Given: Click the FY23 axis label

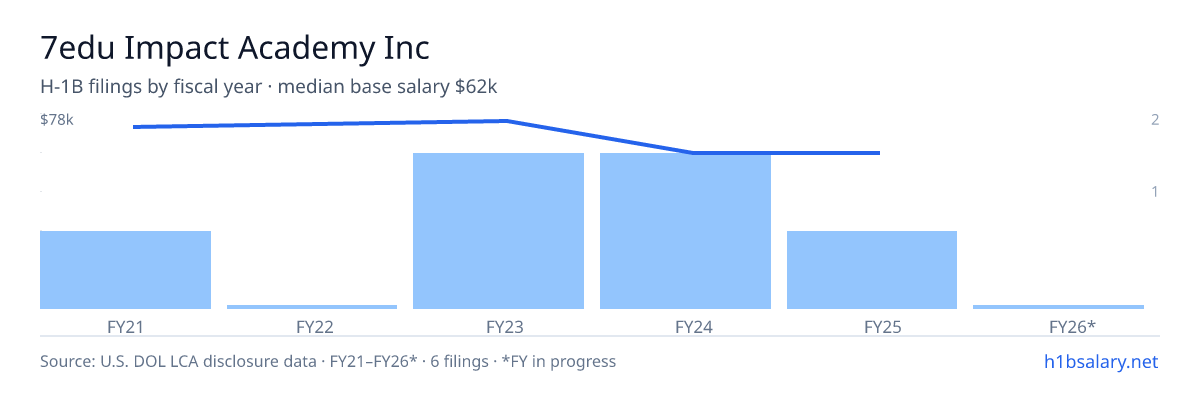Looking at the screenshot, I should (x=498, y=326).
